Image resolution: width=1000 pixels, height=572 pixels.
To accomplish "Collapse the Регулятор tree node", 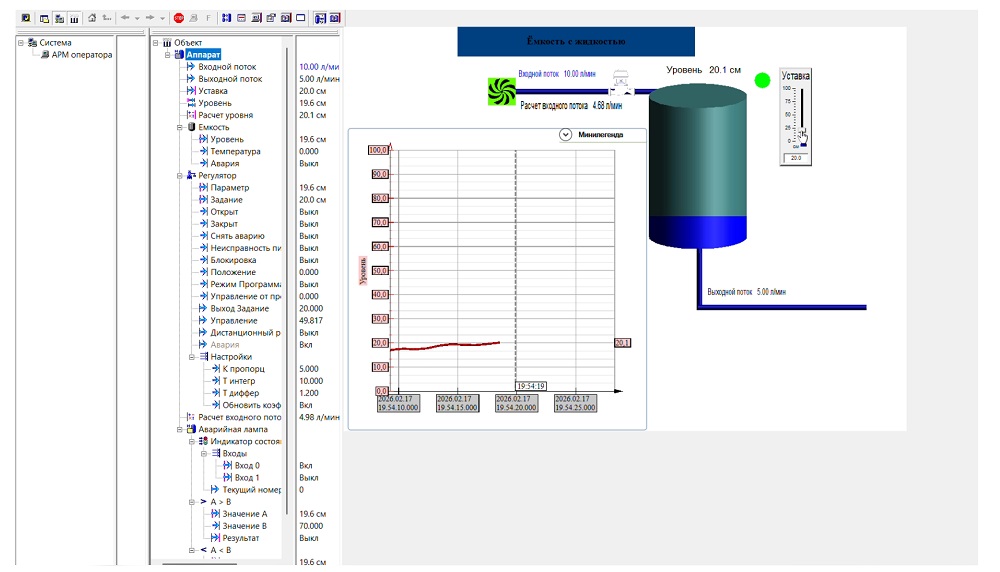I will [x=180, y=176].
